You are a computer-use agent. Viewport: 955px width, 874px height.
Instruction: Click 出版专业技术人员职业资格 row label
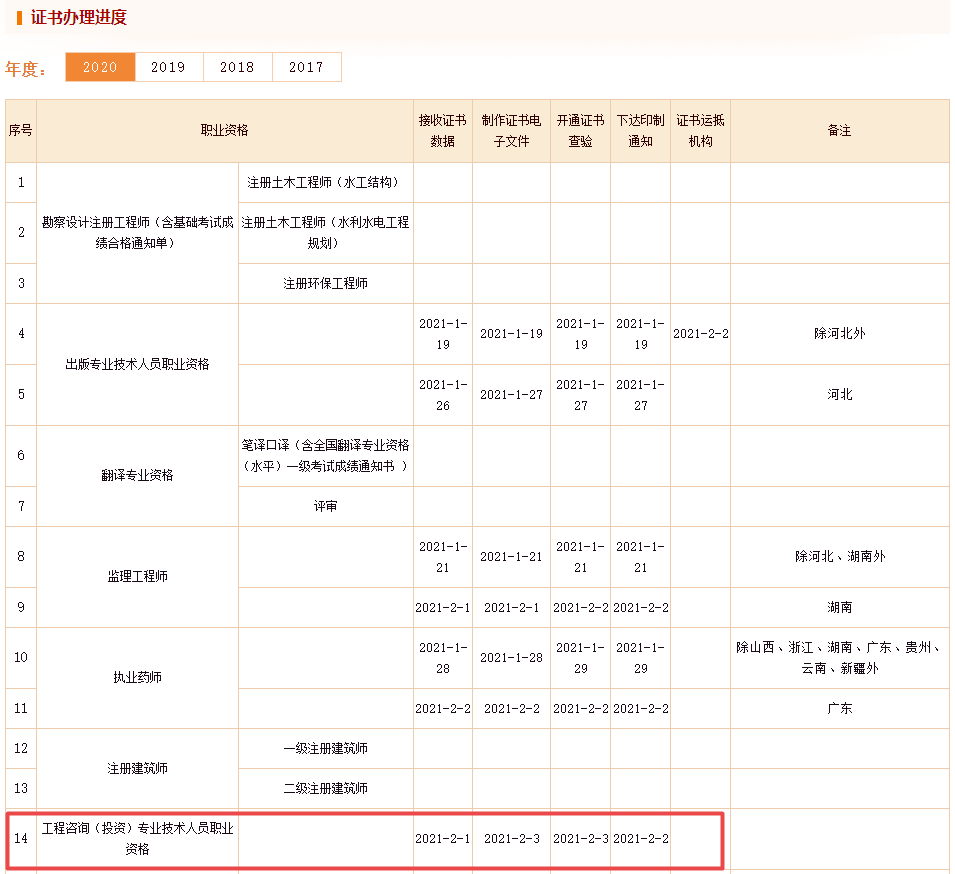(136, 363)
